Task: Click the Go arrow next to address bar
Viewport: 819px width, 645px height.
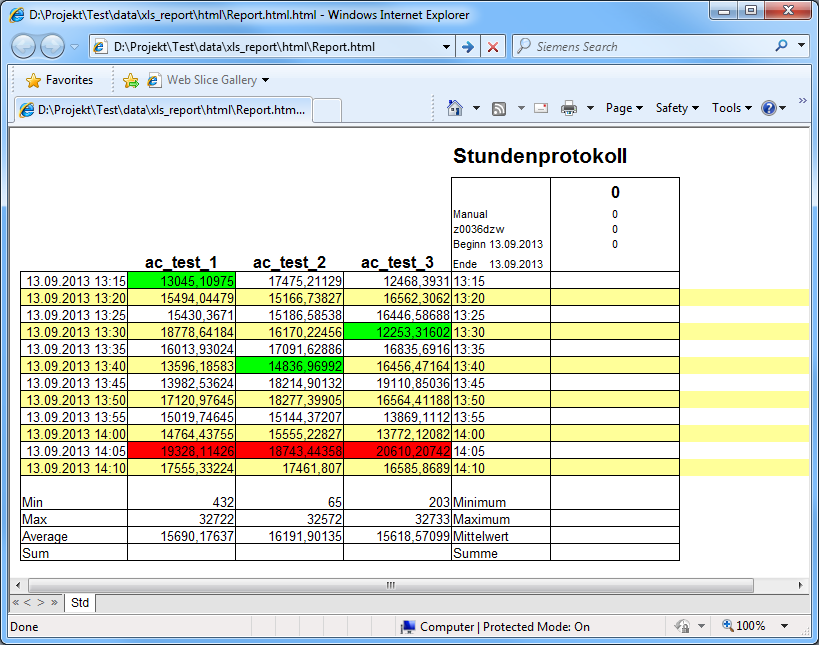Action: click(x=467, y=47)
